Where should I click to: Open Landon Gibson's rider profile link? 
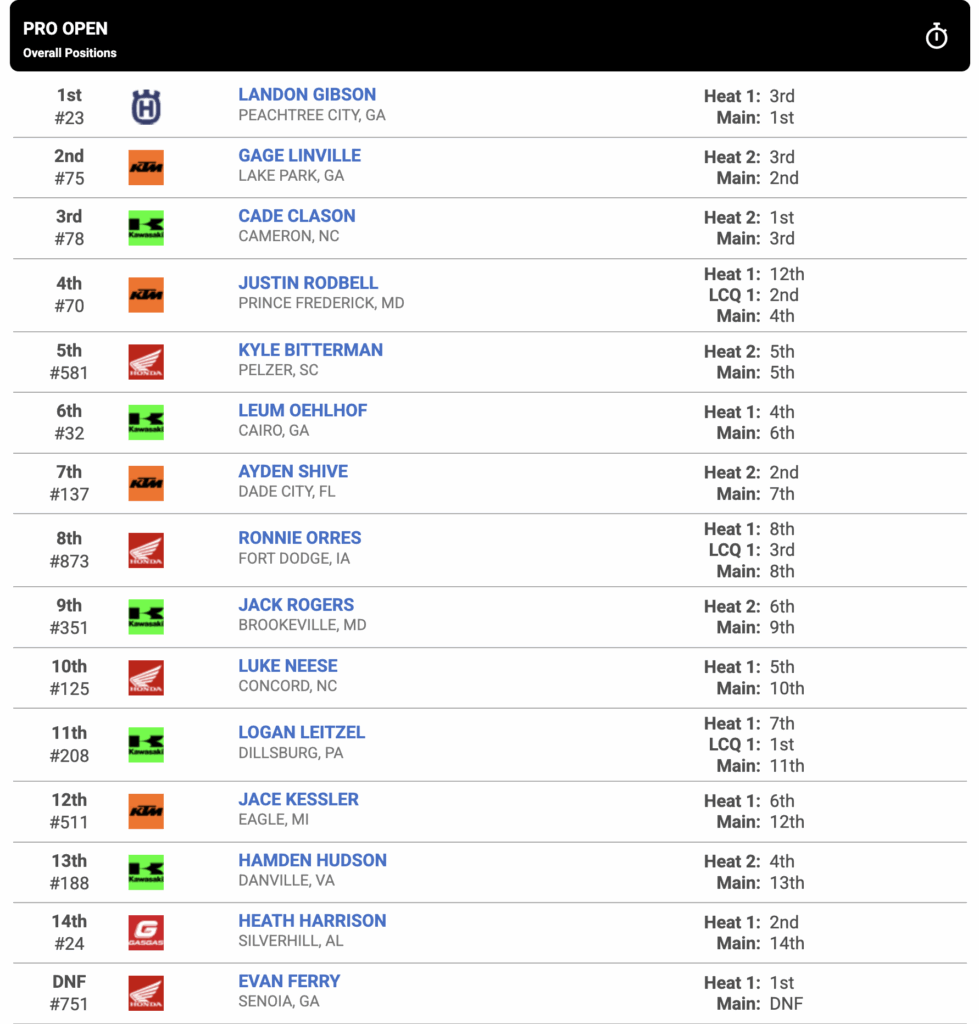coord(307,95)
